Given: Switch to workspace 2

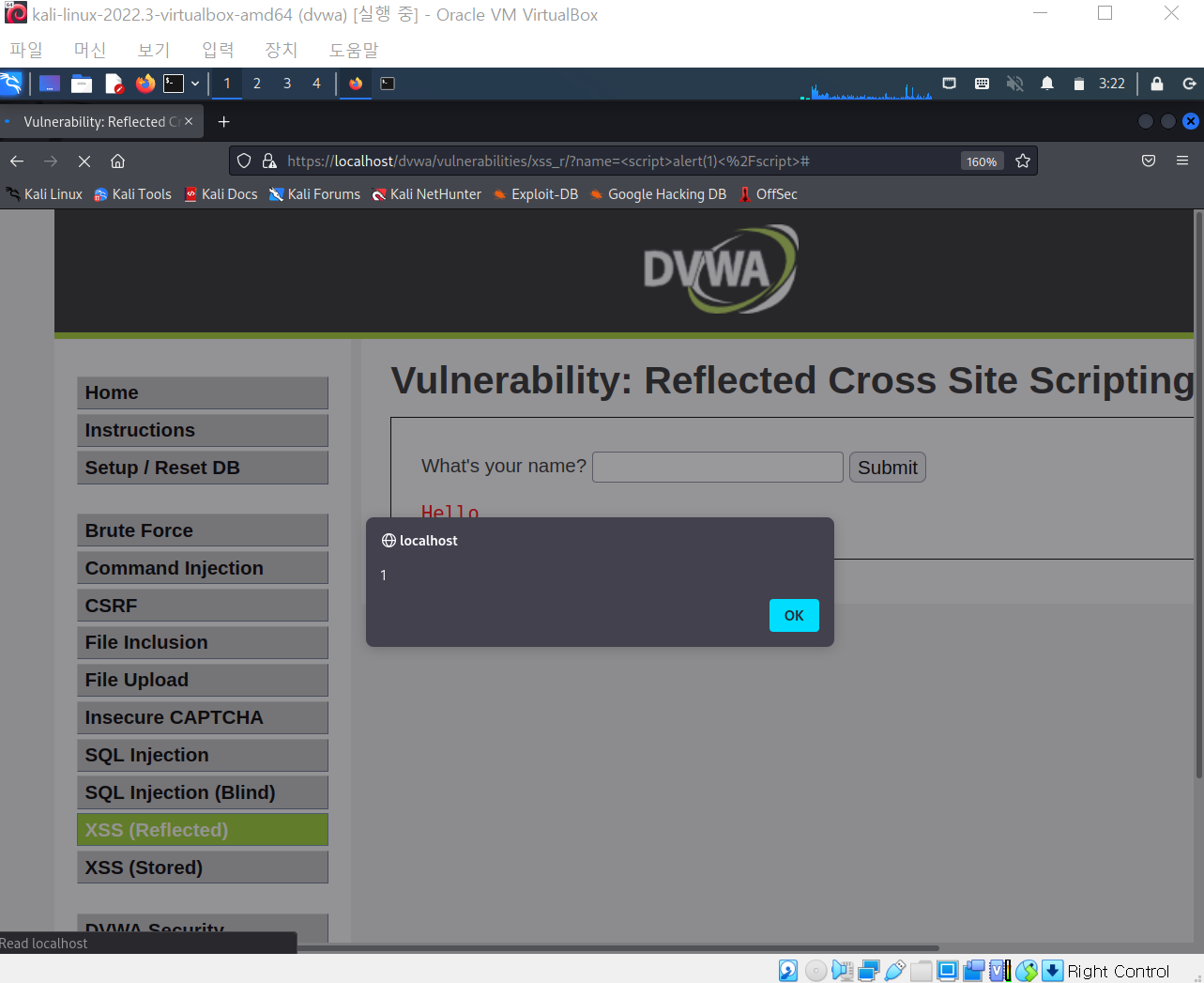Looking at the screenshot, I should pyautogui.click(x=257, y=84).
